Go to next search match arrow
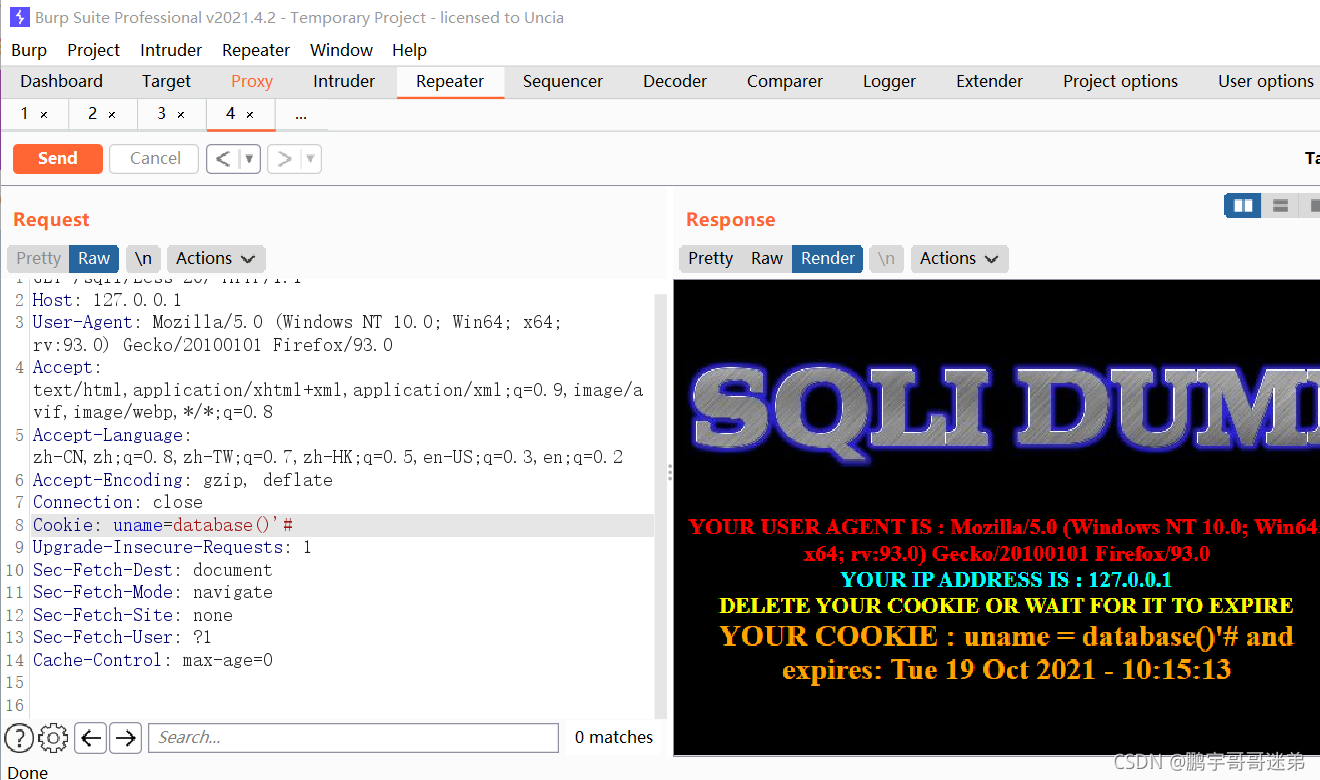1320x780 pixels. pyautogui.click(x=125, y=738)
